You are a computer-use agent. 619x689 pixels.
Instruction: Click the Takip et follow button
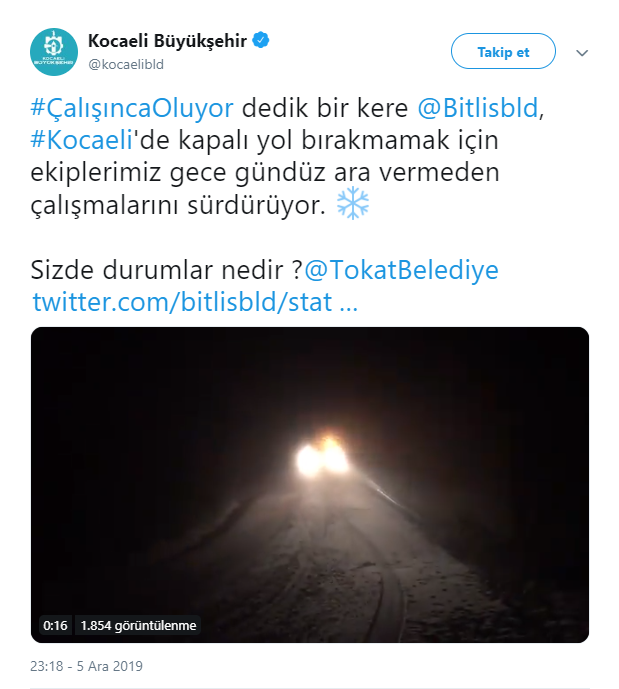503,51
